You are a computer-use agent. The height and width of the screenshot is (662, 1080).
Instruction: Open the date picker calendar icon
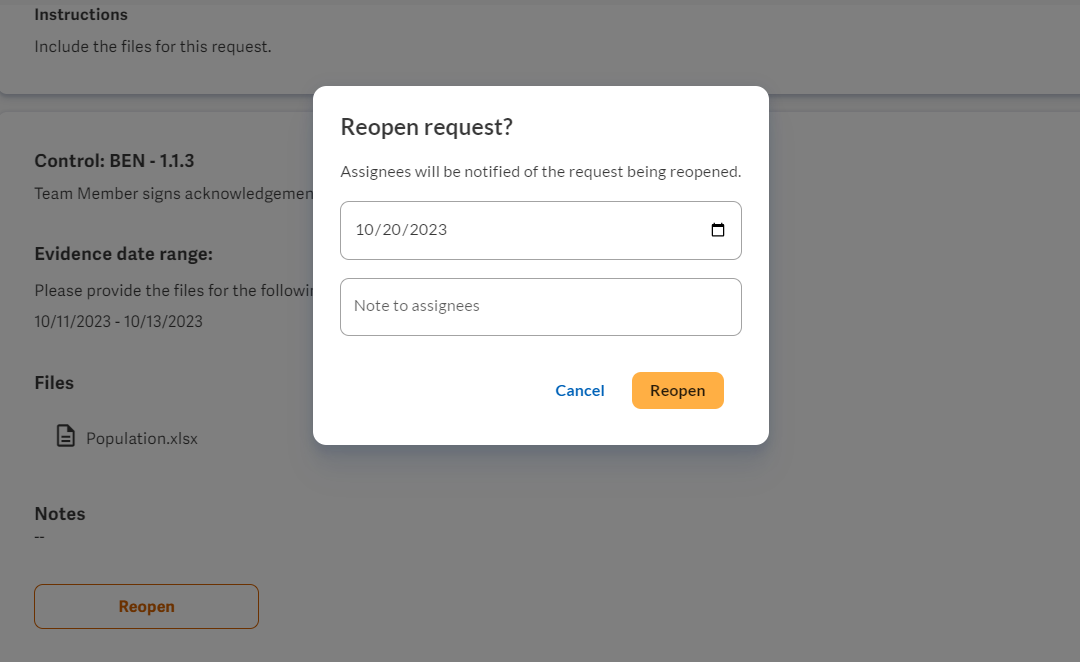pos(718,229)
